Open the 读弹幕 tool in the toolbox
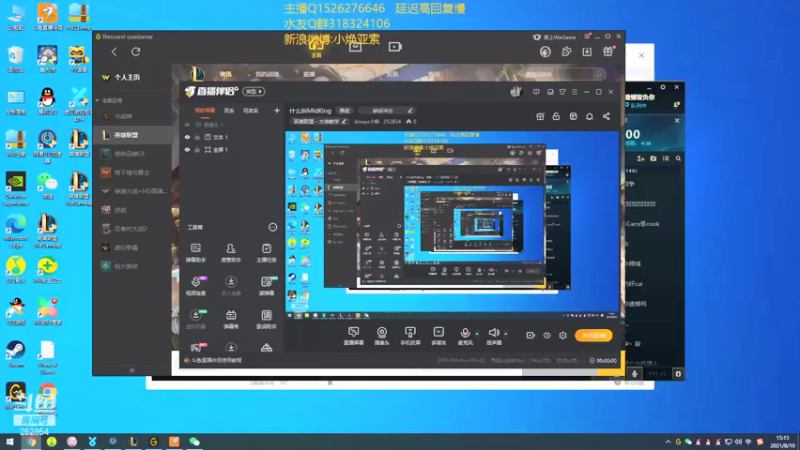The width and height of the screenshot is (800, 450). (x=266, y=286)
